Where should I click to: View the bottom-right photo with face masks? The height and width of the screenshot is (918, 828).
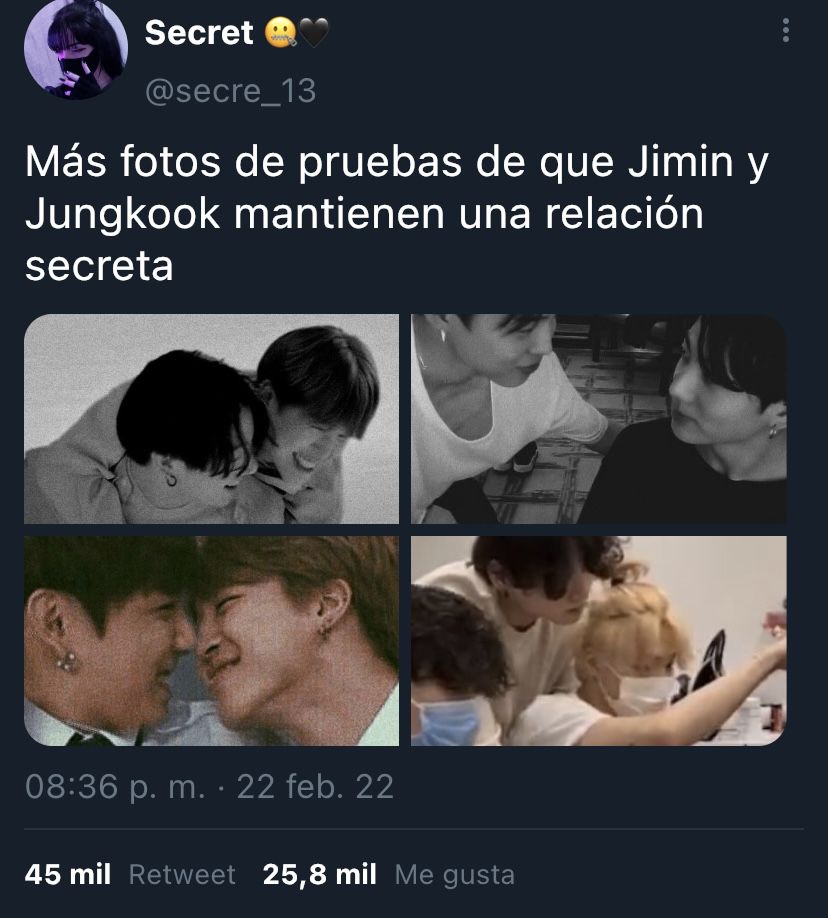[598, 640]
